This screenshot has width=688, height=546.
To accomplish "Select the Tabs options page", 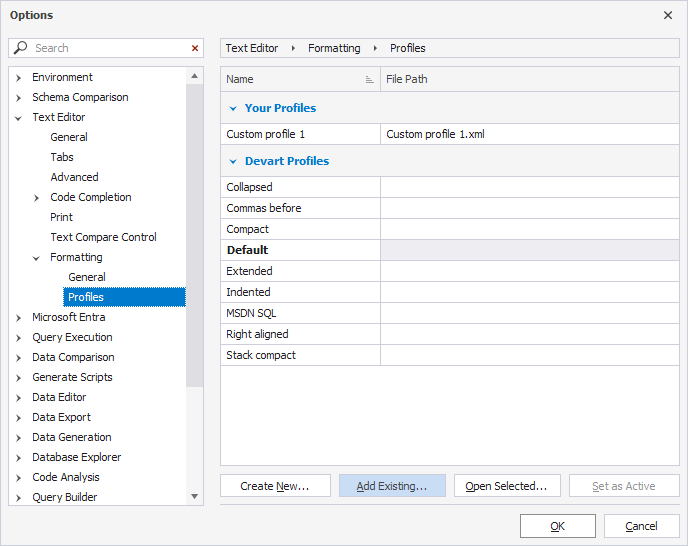I will (x=62, y=157).
